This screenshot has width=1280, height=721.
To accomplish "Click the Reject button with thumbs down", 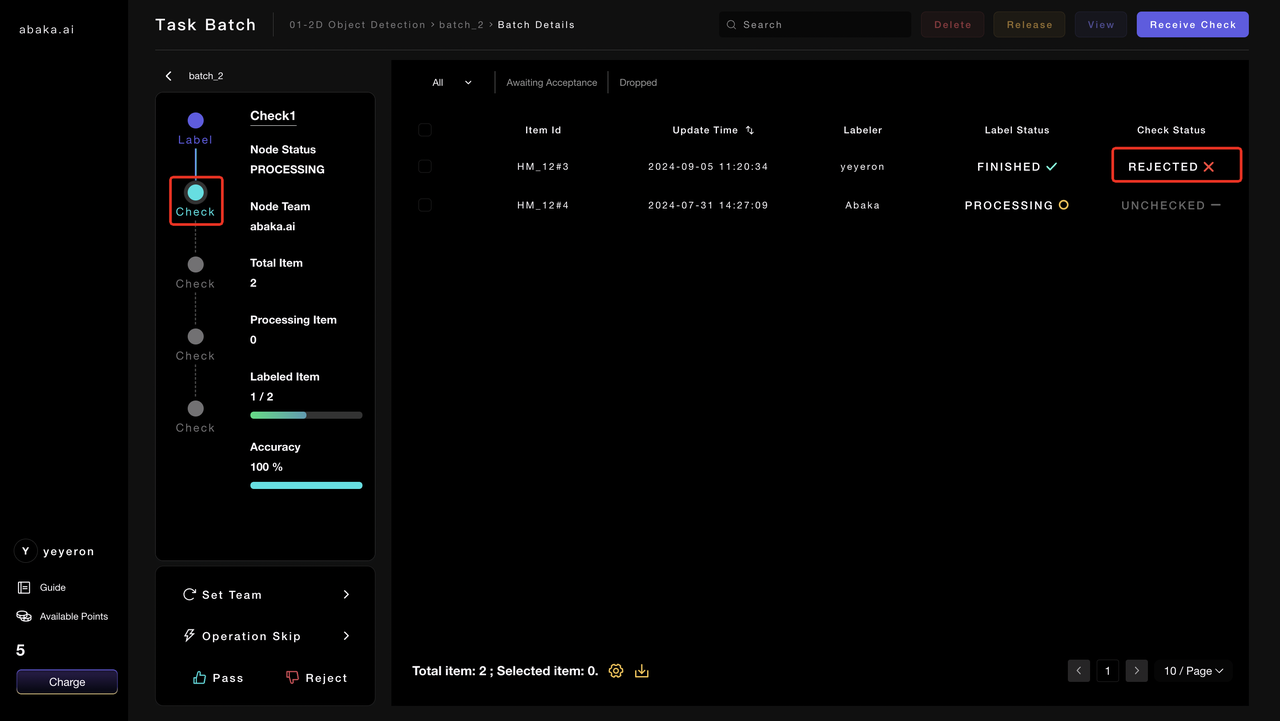I will 316,678.
